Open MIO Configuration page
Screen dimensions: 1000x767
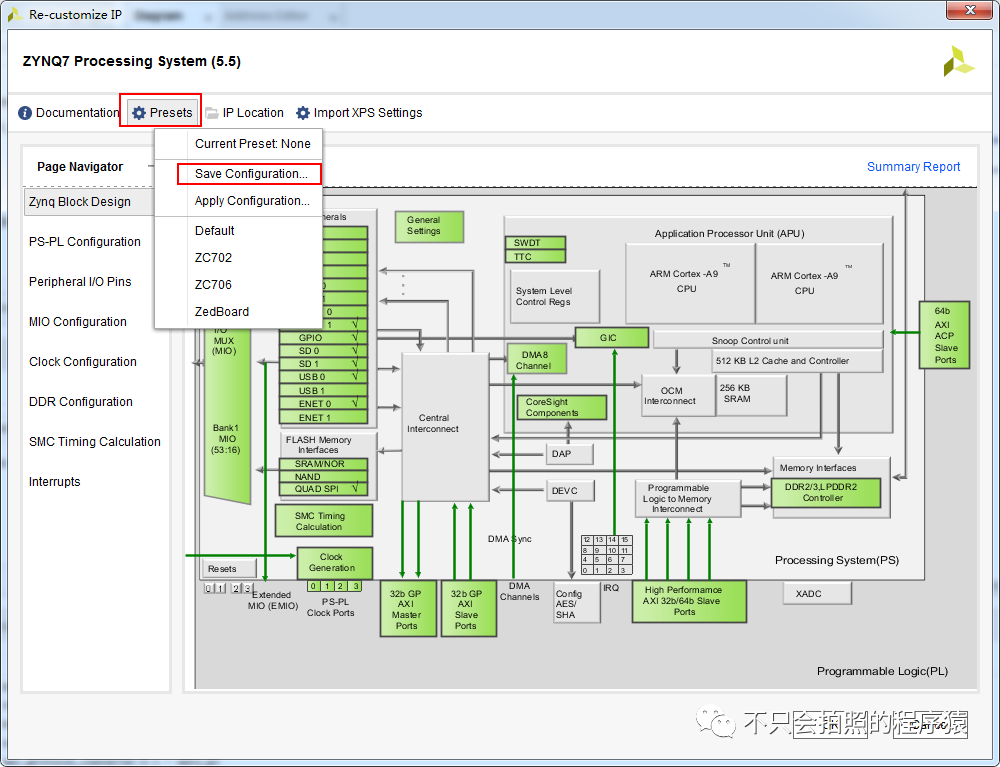point(78,322)
